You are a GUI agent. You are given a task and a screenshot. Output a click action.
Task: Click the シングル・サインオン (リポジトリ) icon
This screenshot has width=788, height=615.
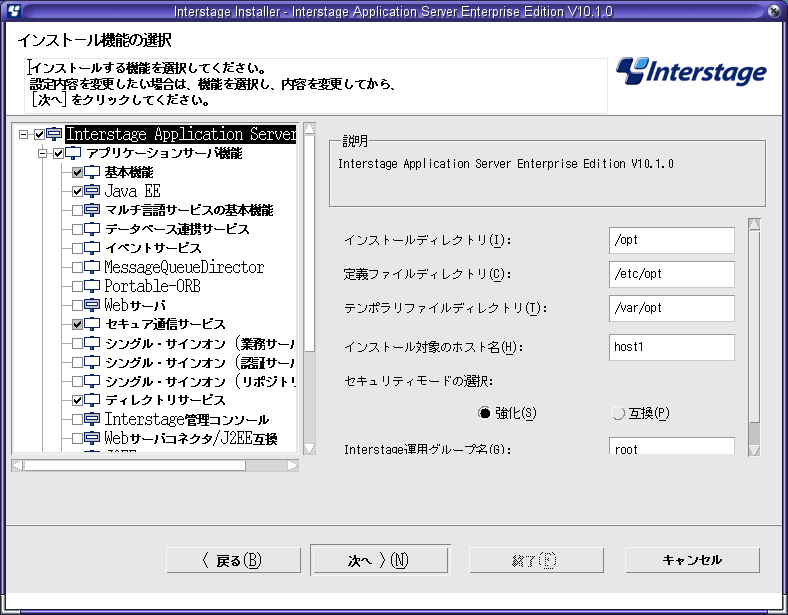tap(91, 381)
